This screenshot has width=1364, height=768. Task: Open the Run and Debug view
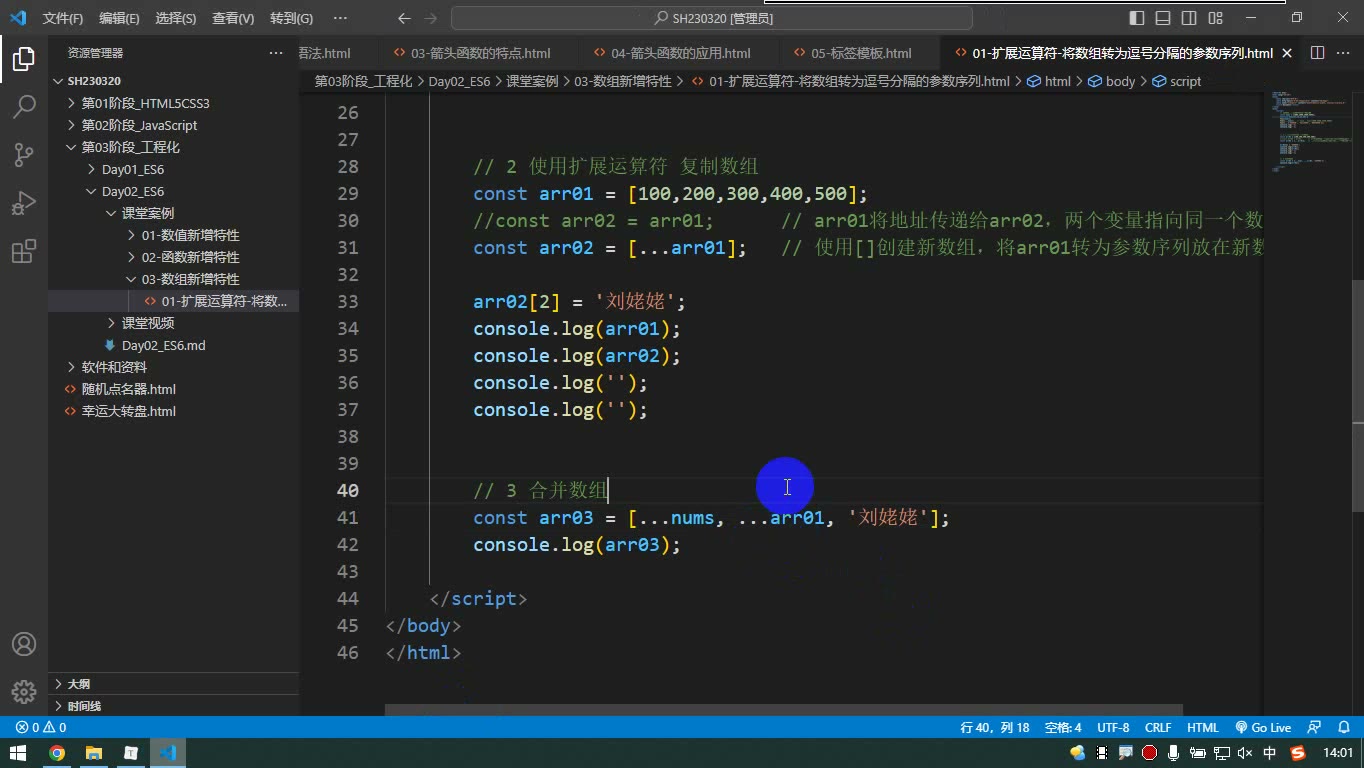point(24,203)
